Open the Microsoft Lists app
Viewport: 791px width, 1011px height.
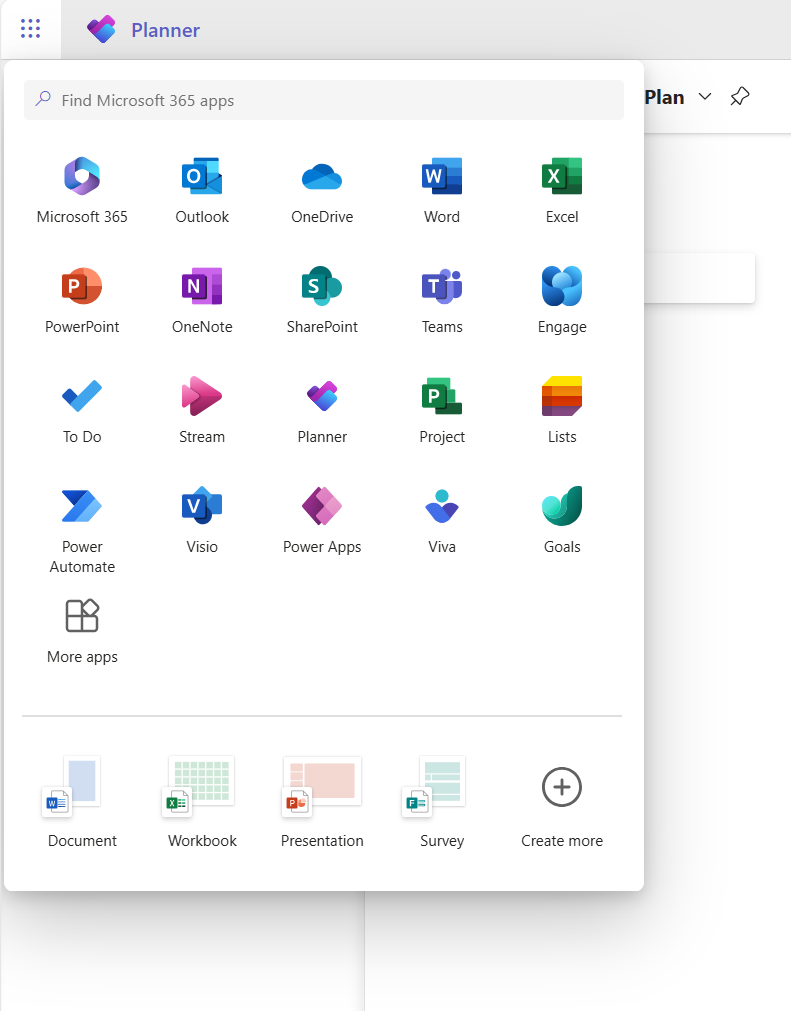[x=562, y=398]
